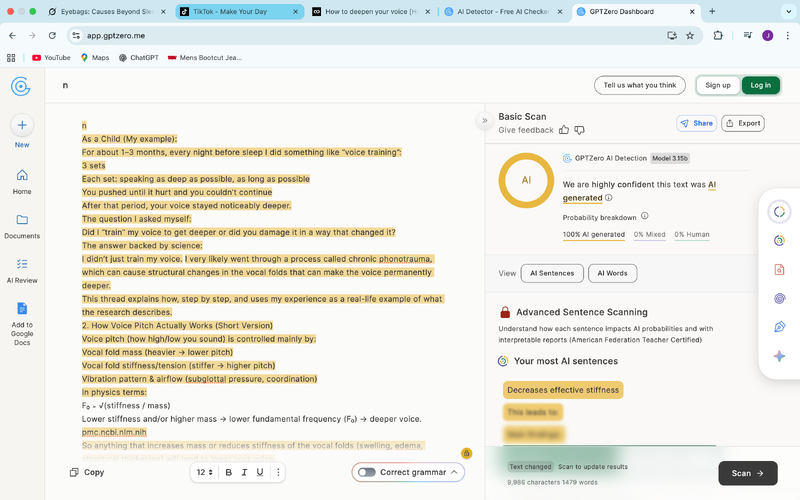Click the Export button
This screenshot has width=800, height=500.
[x=743, y=123]
